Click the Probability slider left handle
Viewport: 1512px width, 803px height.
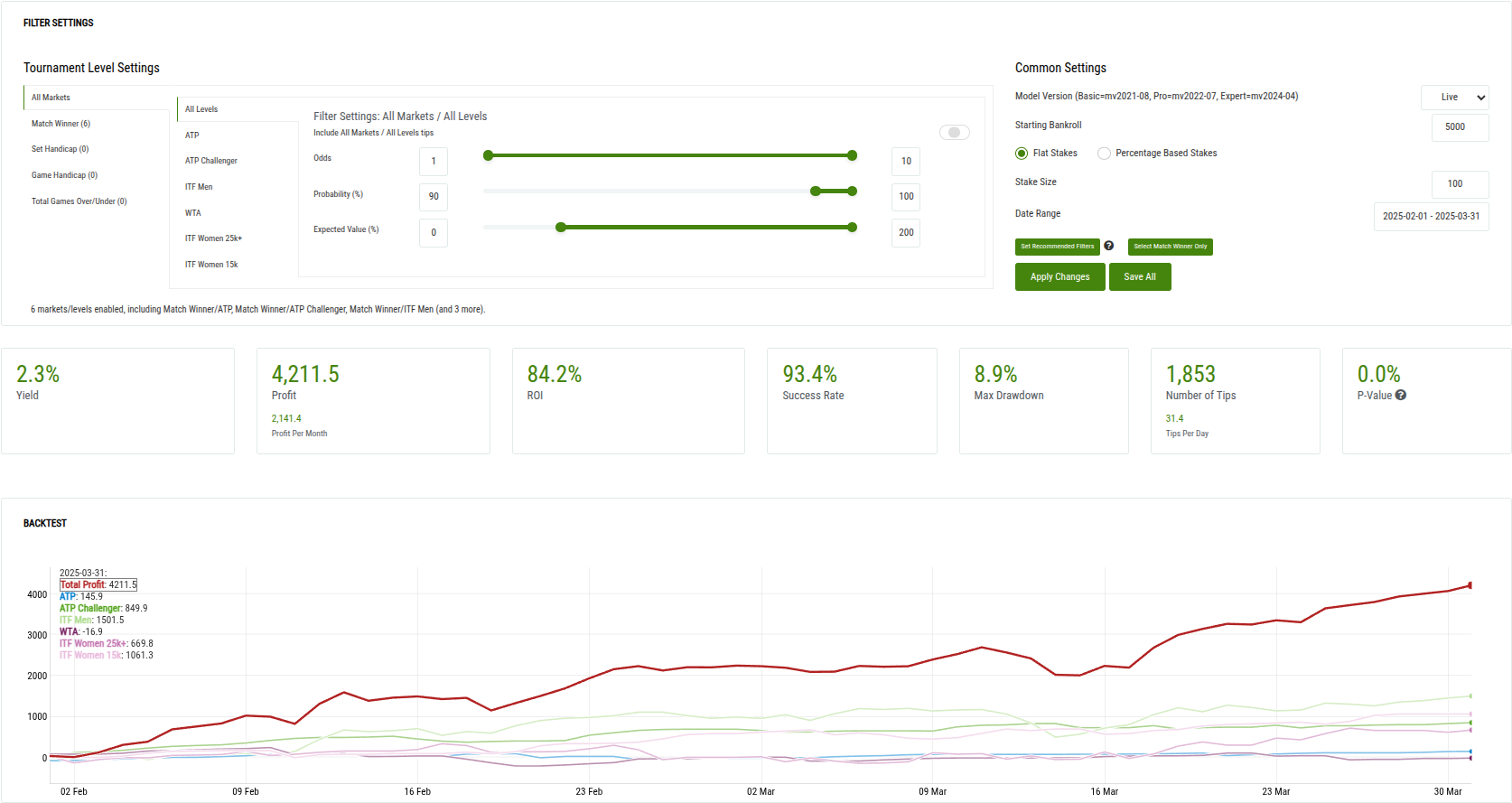816,191
